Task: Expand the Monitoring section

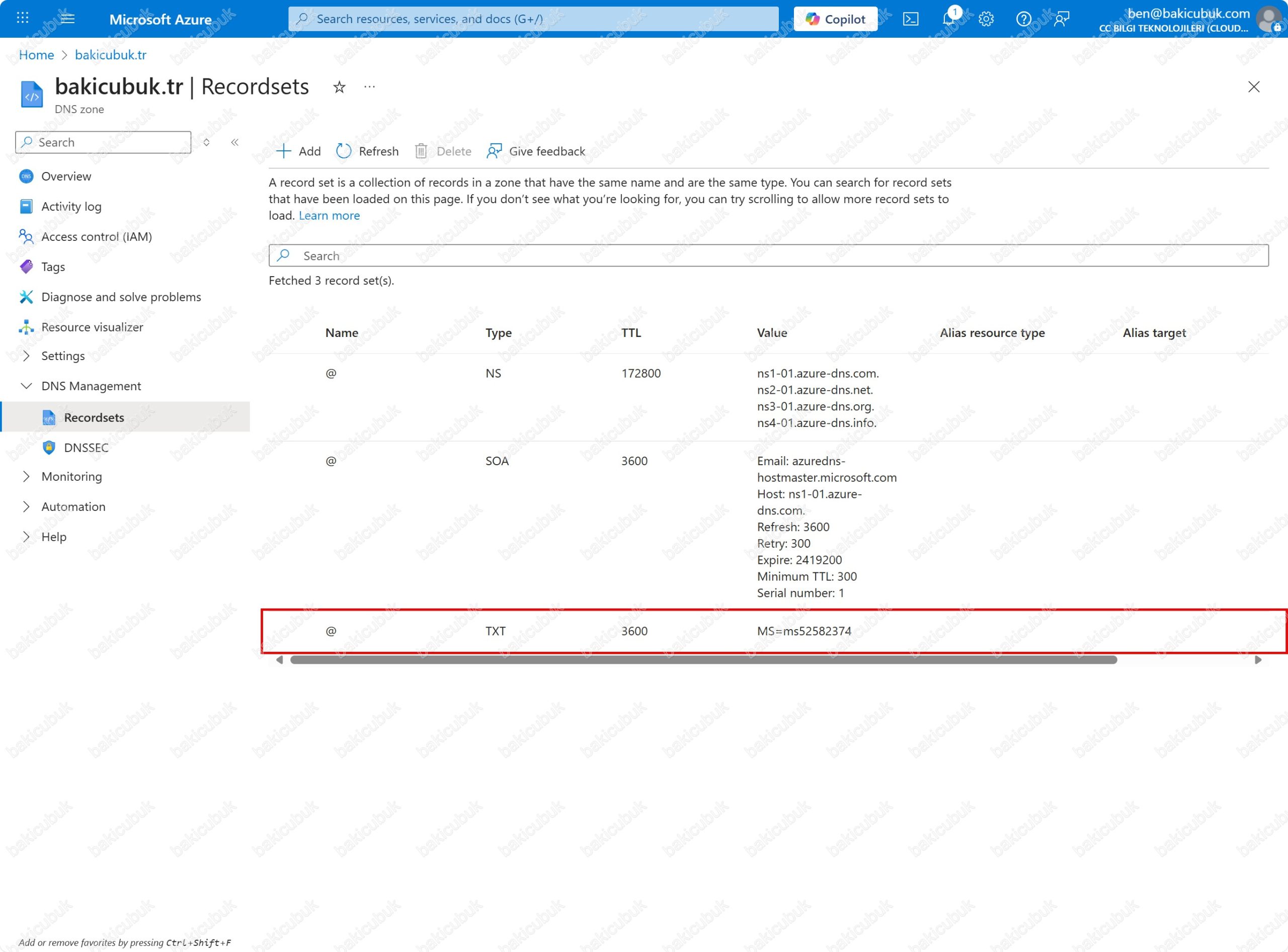Action: click(x=26, y=477)
